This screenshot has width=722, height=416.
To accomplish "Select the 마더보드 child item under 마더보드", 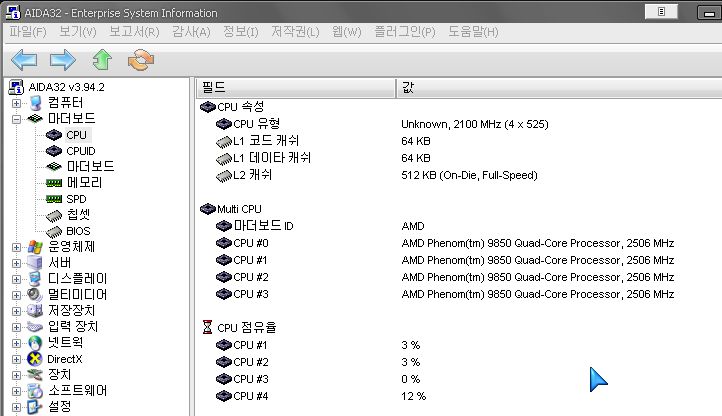I will click(x=90, y=166).
